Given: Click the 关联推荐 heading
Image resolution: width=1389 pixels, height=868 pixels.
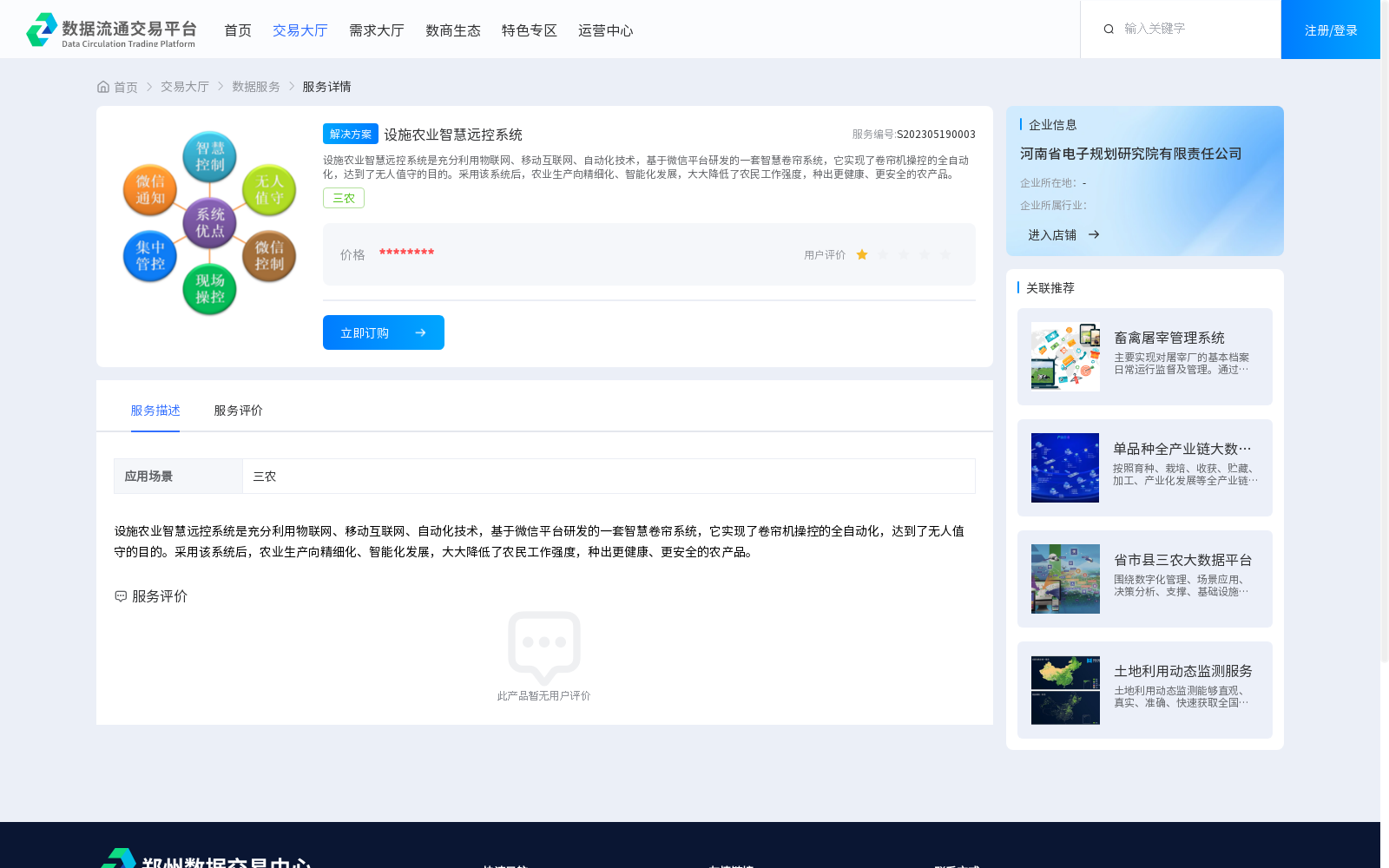Looking at the screenshot, I should pos(1050,288).
